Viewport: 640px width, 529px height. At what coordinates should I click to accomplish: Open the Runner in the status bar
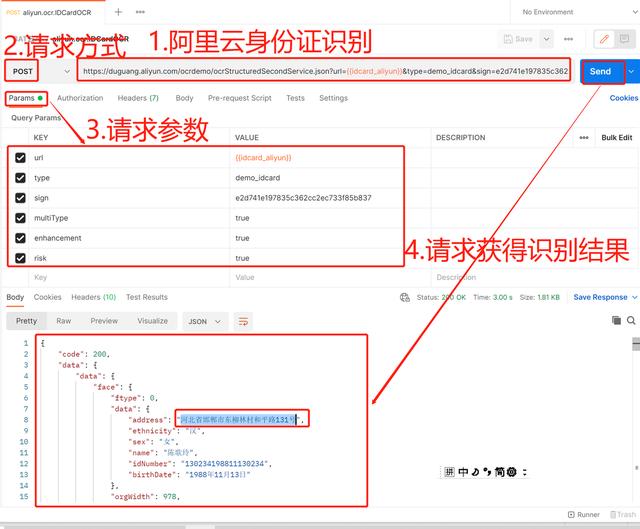[584, 515]
